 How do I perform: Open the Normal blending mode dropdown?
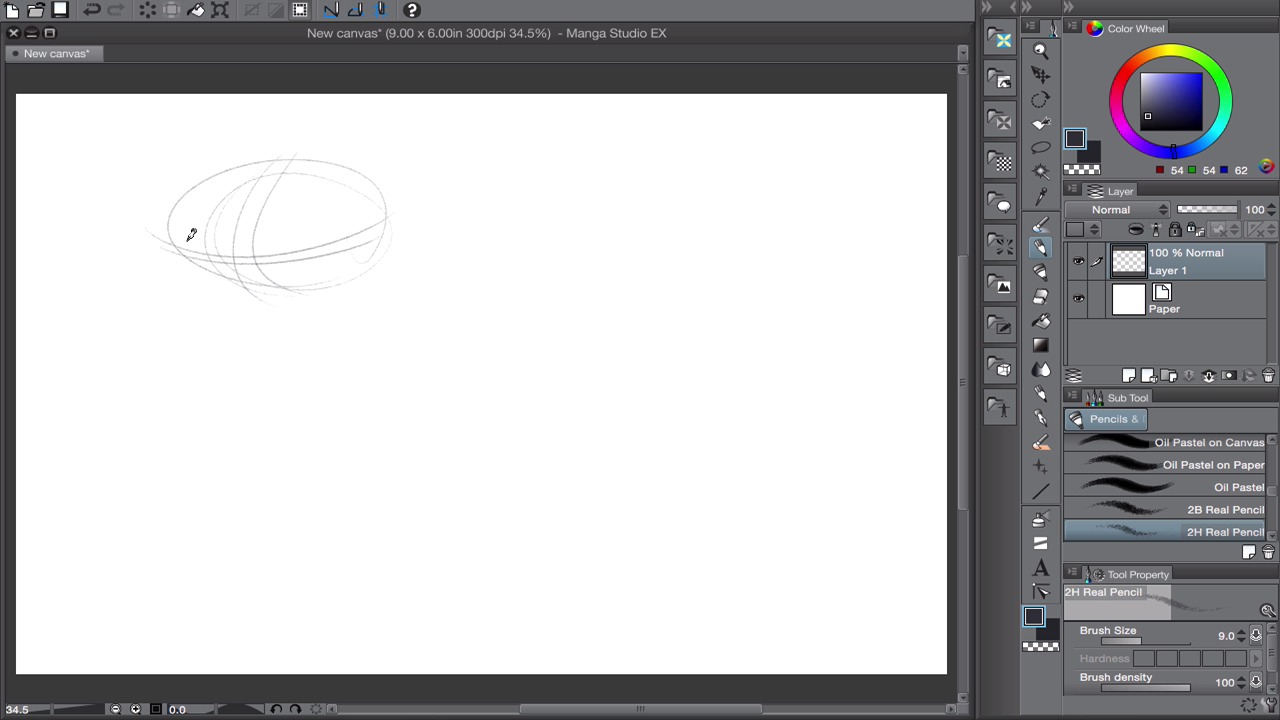point(1116,210)
